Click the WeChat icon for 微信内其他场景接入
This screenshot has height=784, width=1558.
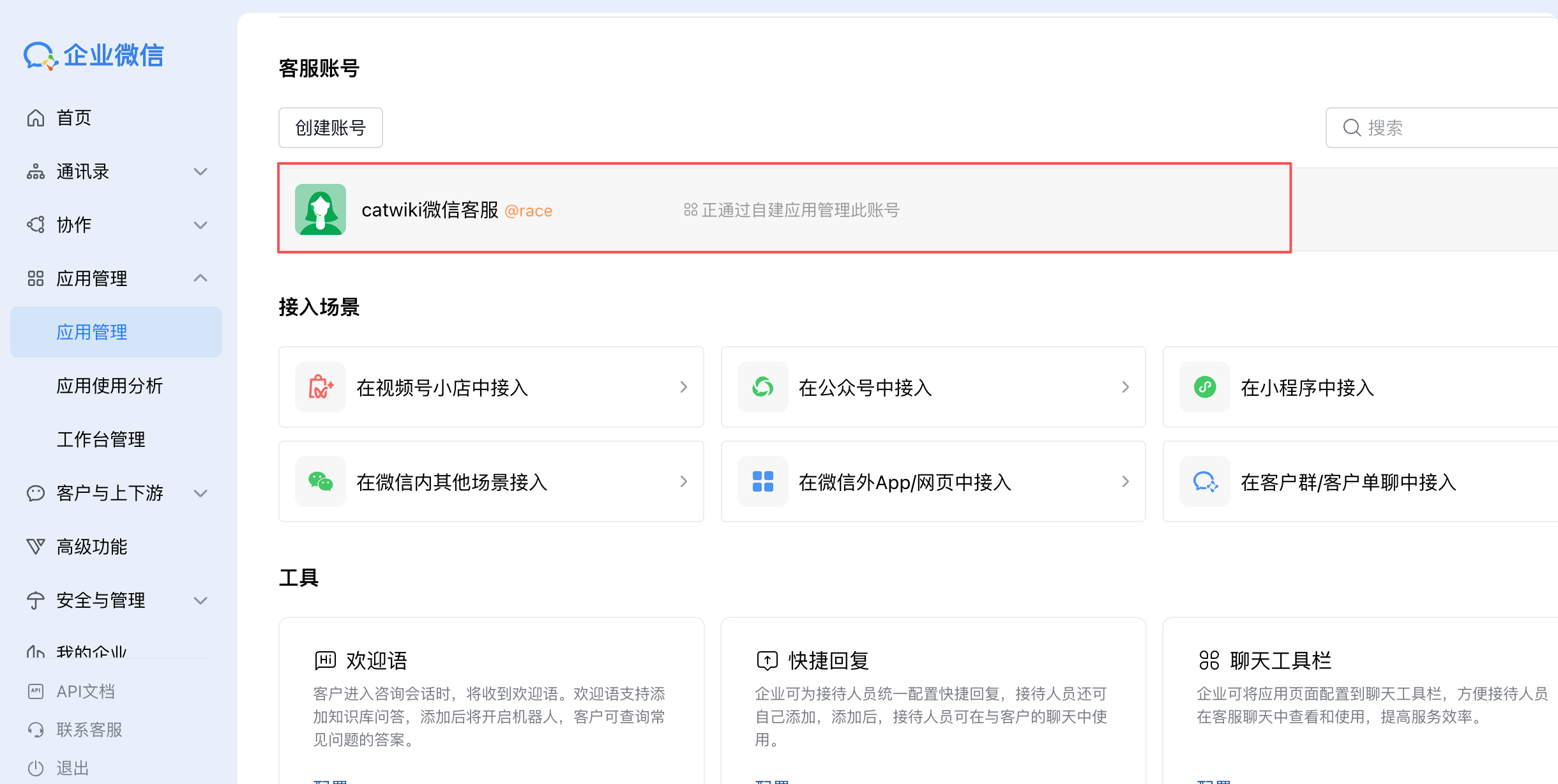pos(321,481)
